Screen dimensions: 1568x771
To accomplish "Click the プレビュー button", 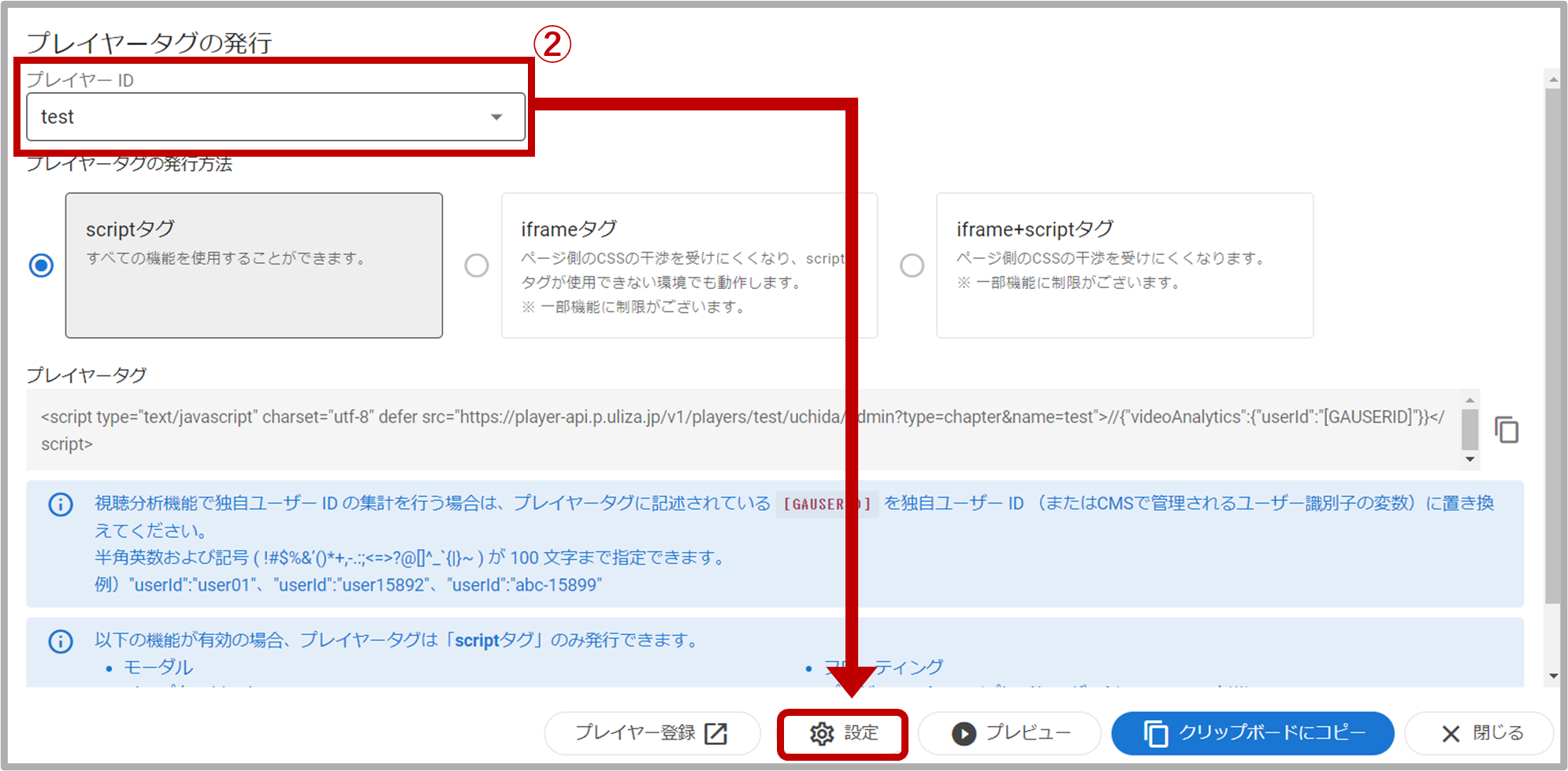I will [x=1009, y=733].
